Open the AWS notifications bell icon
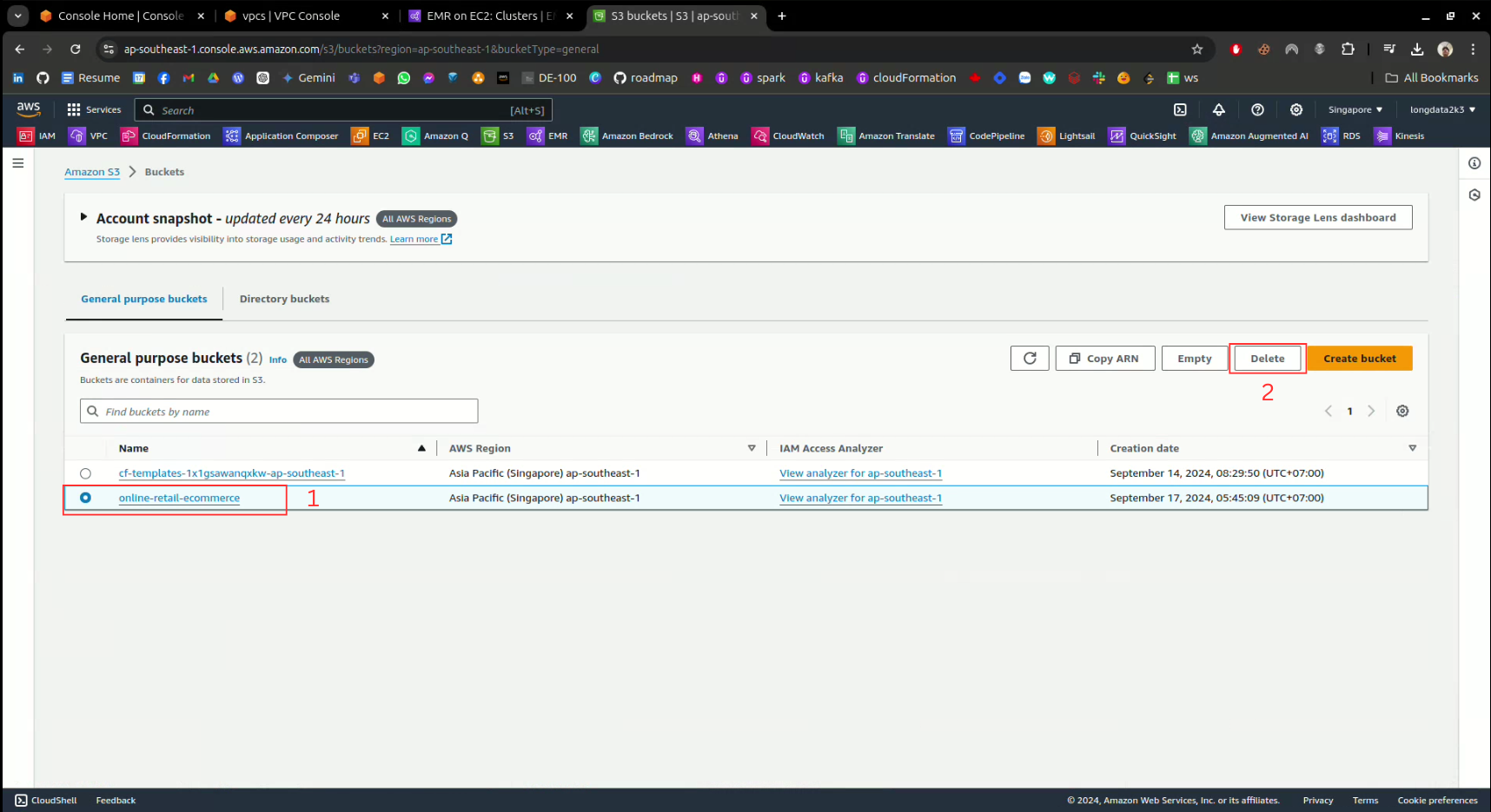The width and height of the screenshot is (1491, 812). (x=1219, y=110)
